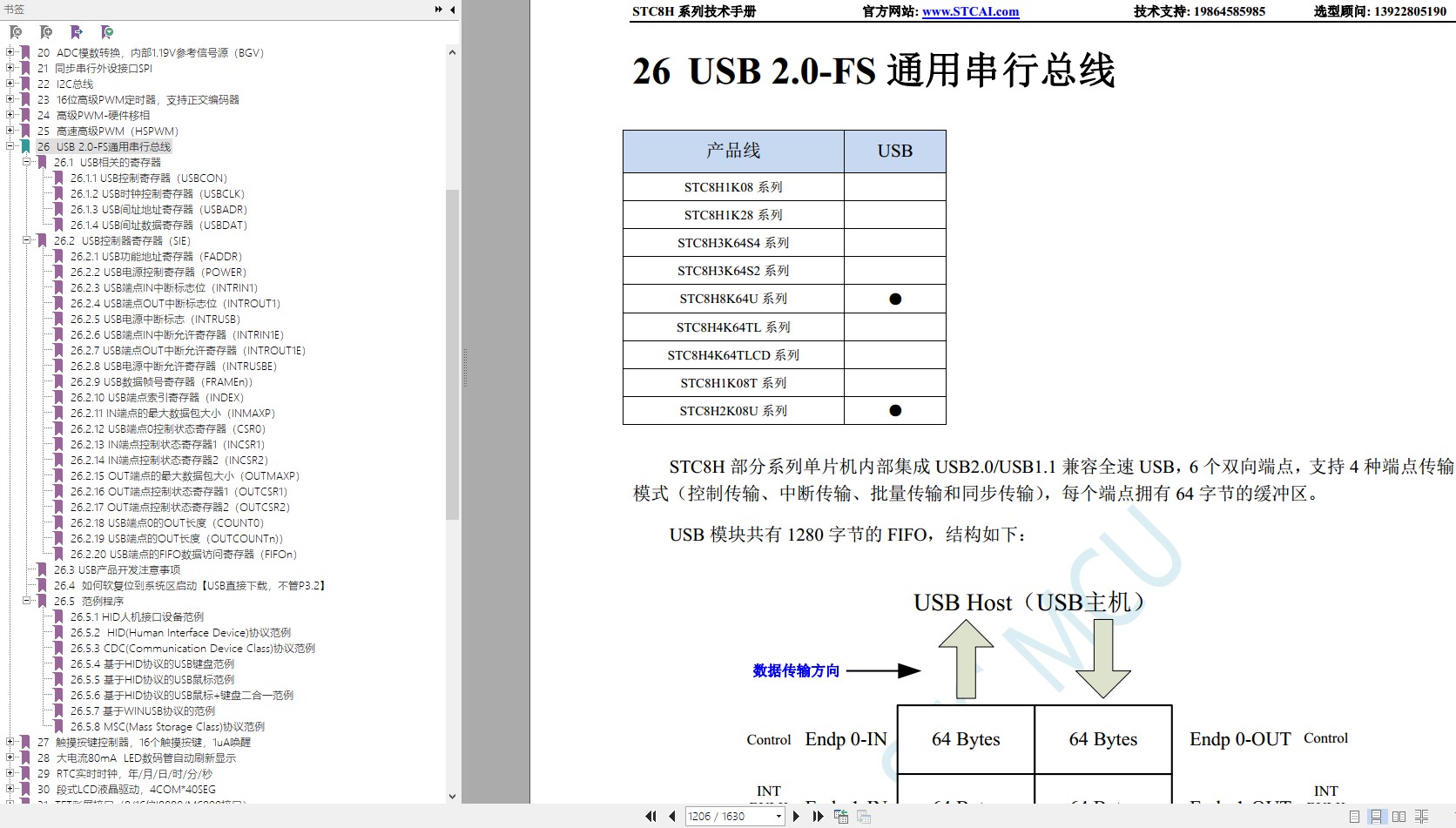This screenshot has width=1456, height=828.
Task: Click the bookmarks panel scrollbar thumb
Action: (452, 354)
